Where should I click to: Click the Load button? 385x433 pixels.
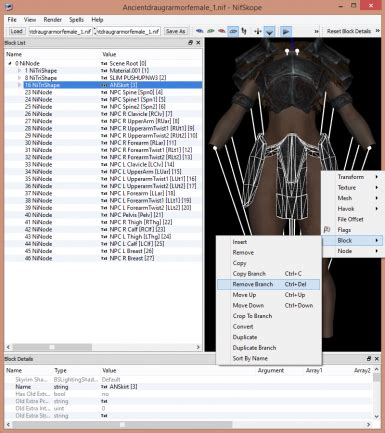16,31
